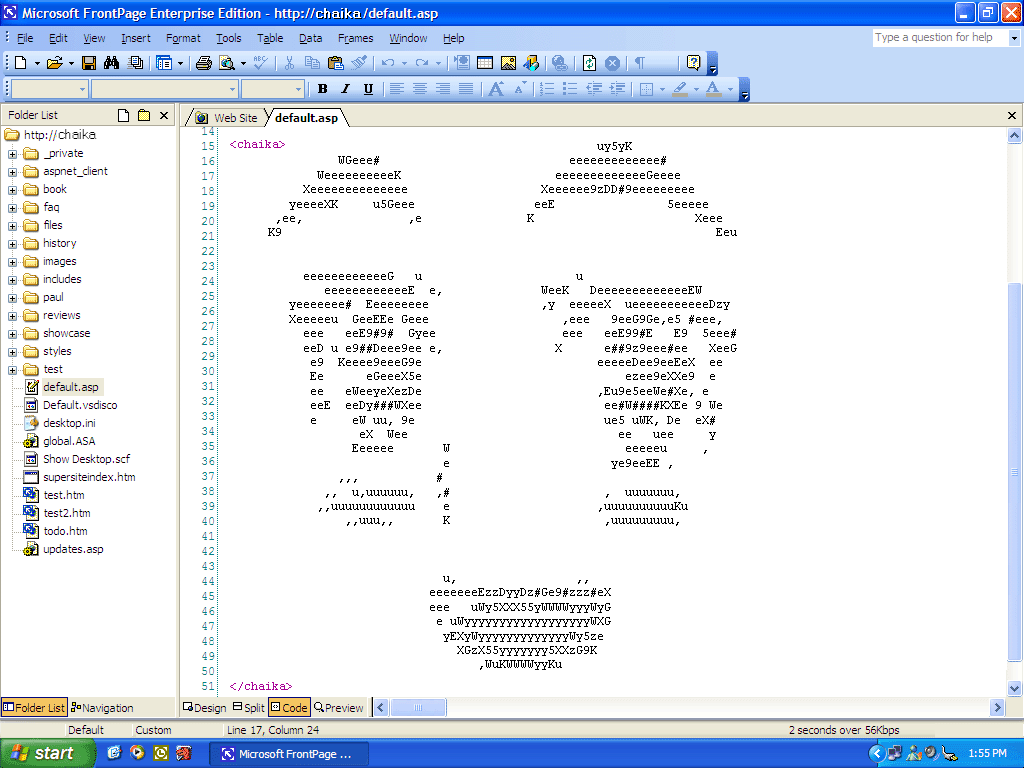Close the Folder List pane
This screenshot has height=768, width=1024.
click(x=164, y=116)
